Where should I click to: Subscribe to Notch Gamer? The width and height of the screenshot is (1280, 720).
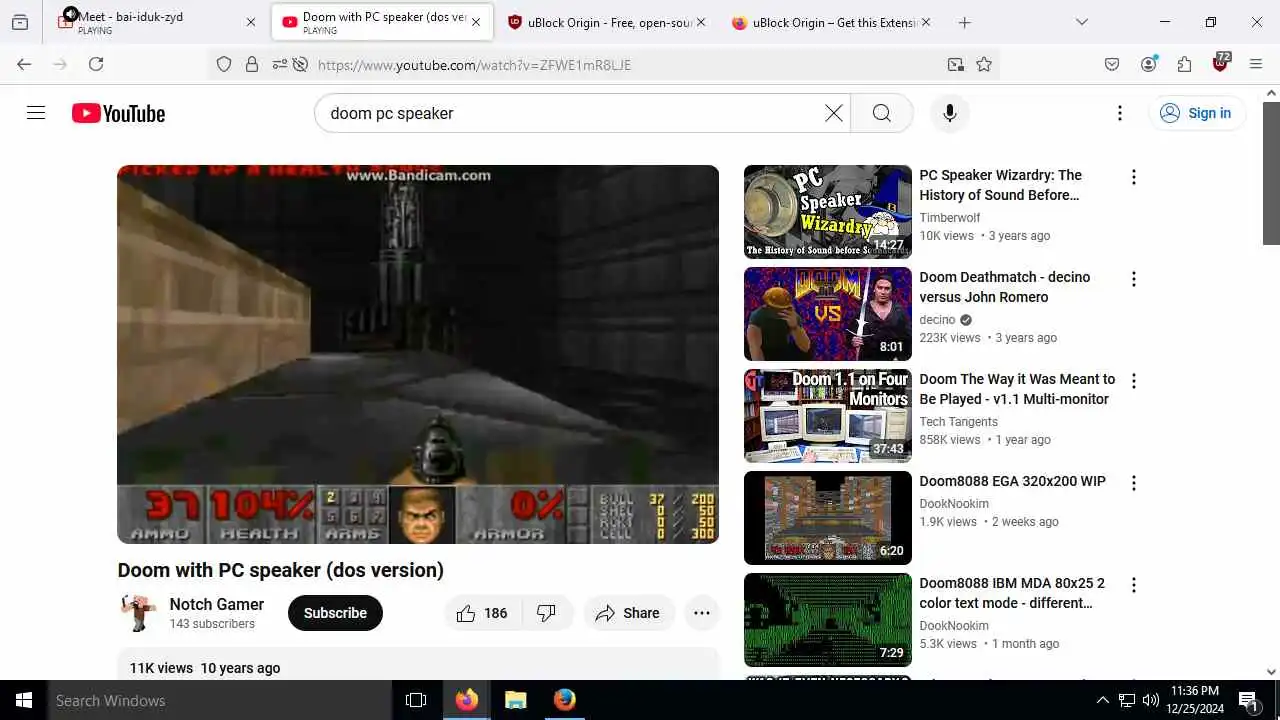(x=335, y=613)
